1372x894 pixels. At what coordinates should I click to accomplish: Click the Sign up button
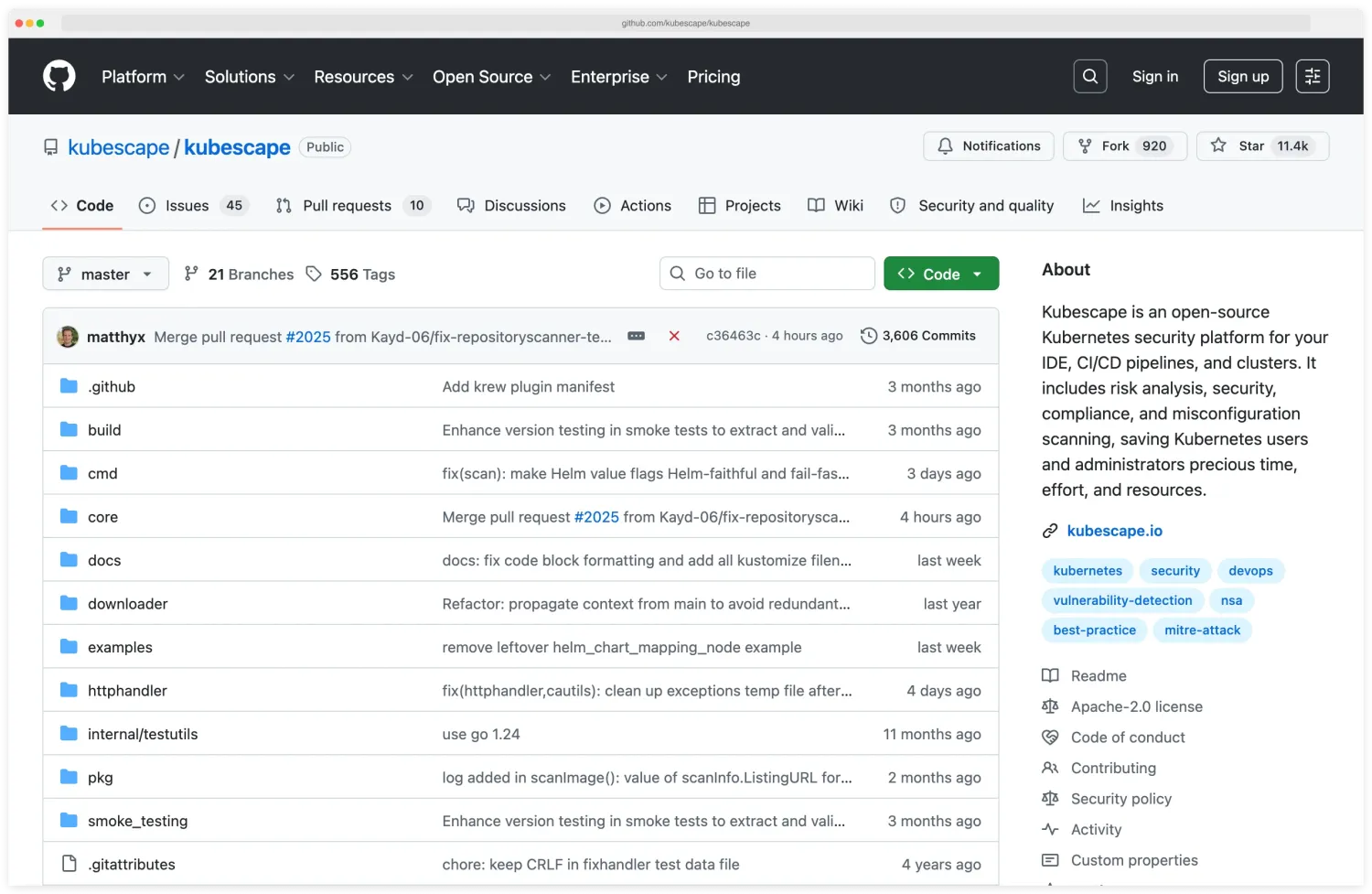coord(1243,77)
